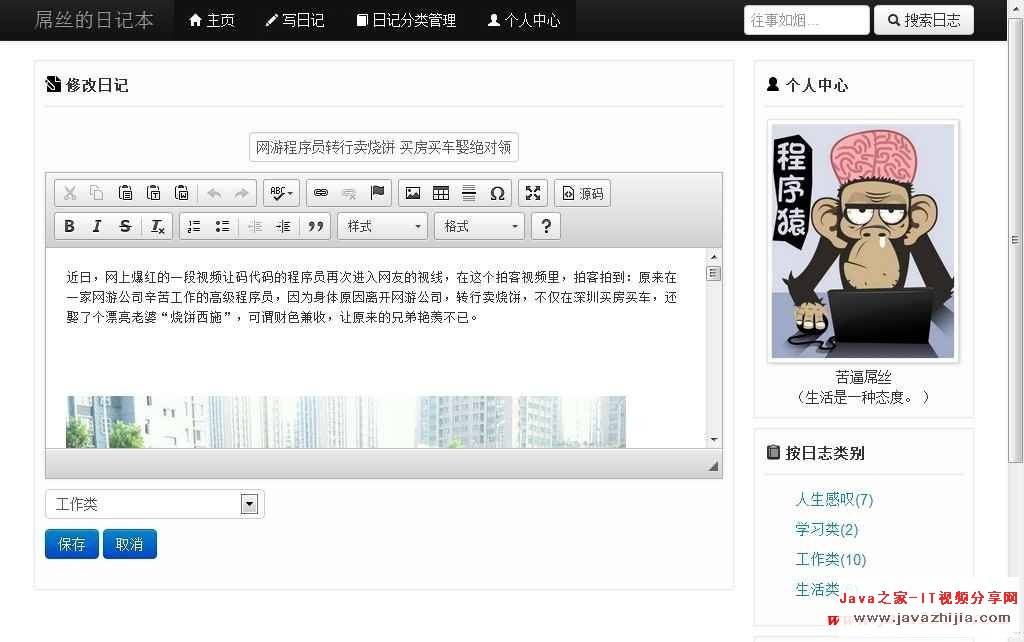Insert an image using the toolbar
The image size is (1024, 642).
[x=413, y=193]
